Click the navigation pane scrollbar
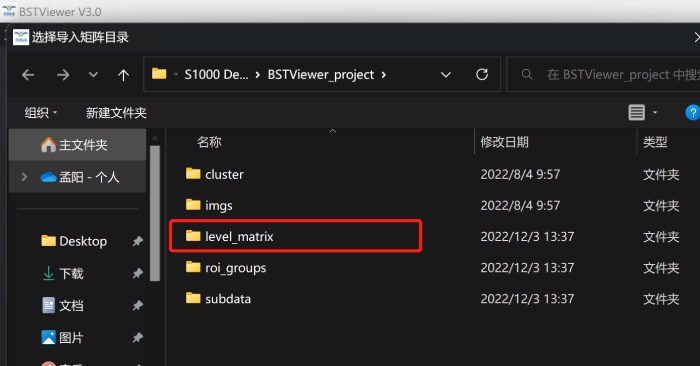The width and height of the screenshot is (700, 366). point(154,213)
